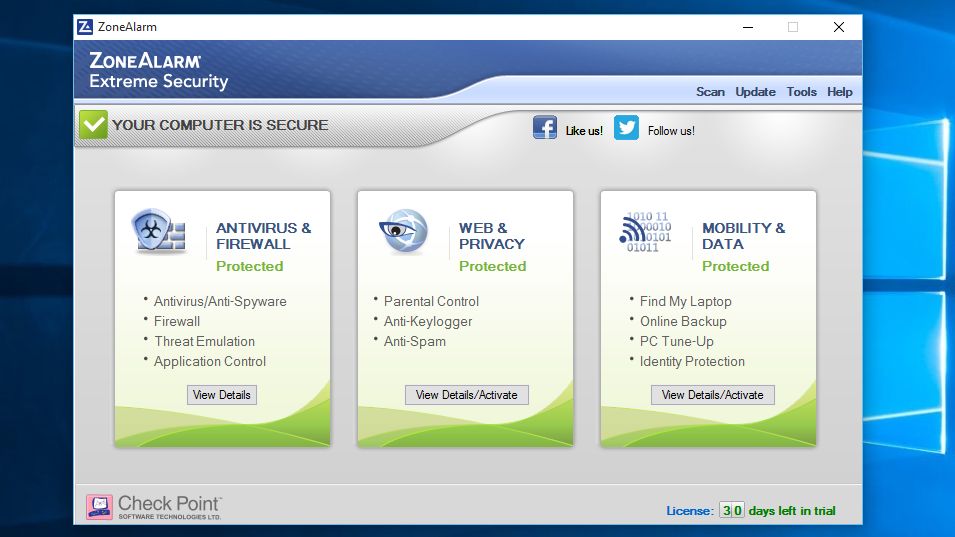
Task: Click the ZoneAlarm title bar Z icon
Action: 85,27
